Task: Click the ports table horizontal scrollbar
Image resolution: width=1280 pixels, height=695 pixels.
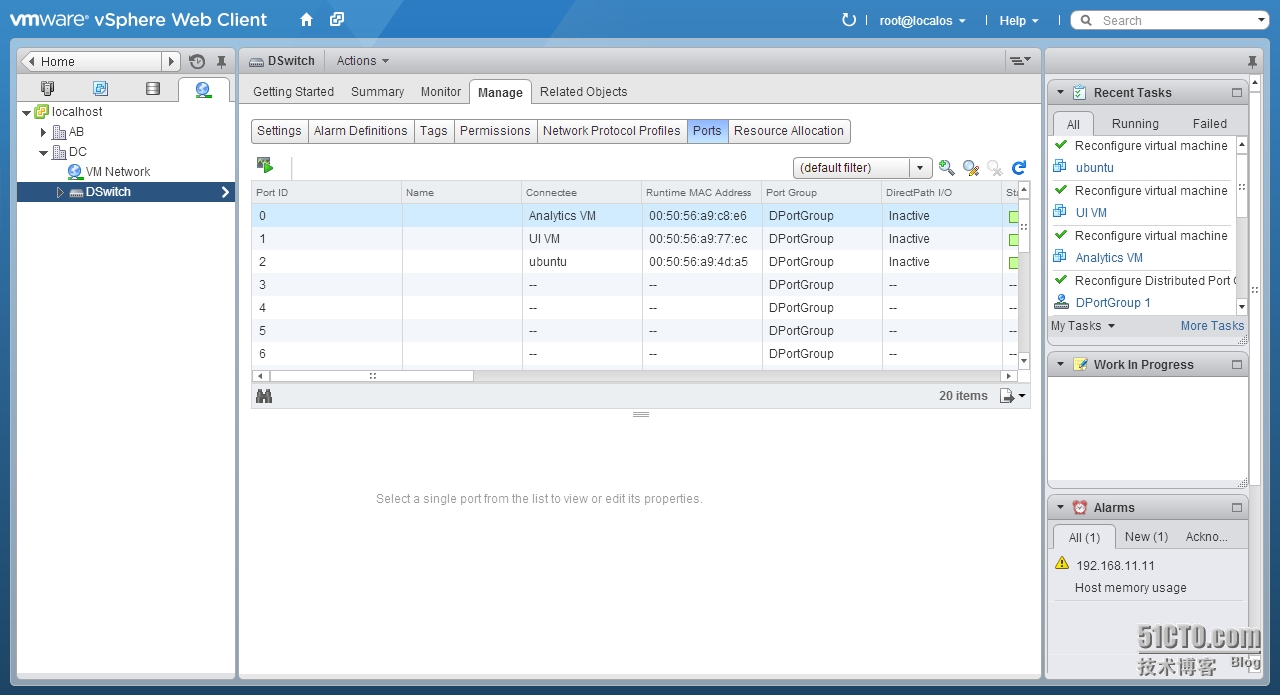Action: point(371,376)
